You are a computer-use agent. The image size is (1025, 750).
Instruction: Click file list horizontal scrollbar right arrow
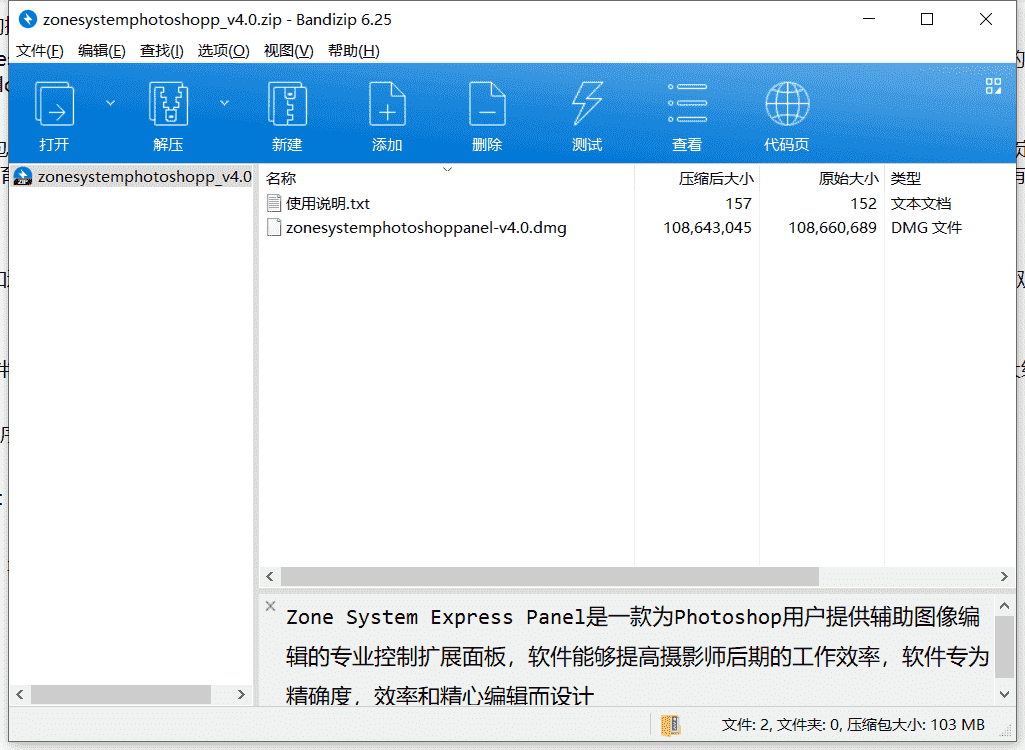coord(1004,576)
